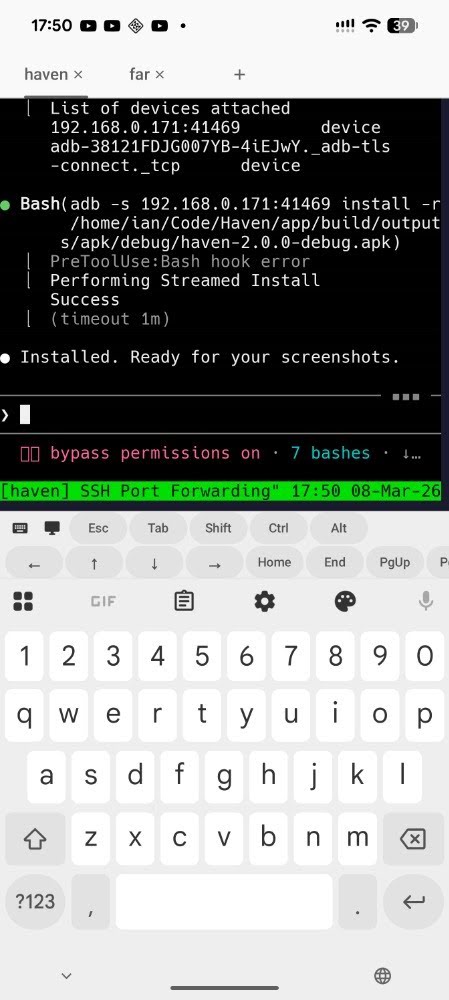Tap the keyboard toggle icon in key bar
The width and height of the screenshot is (449, 1000).
coord(20,528)
